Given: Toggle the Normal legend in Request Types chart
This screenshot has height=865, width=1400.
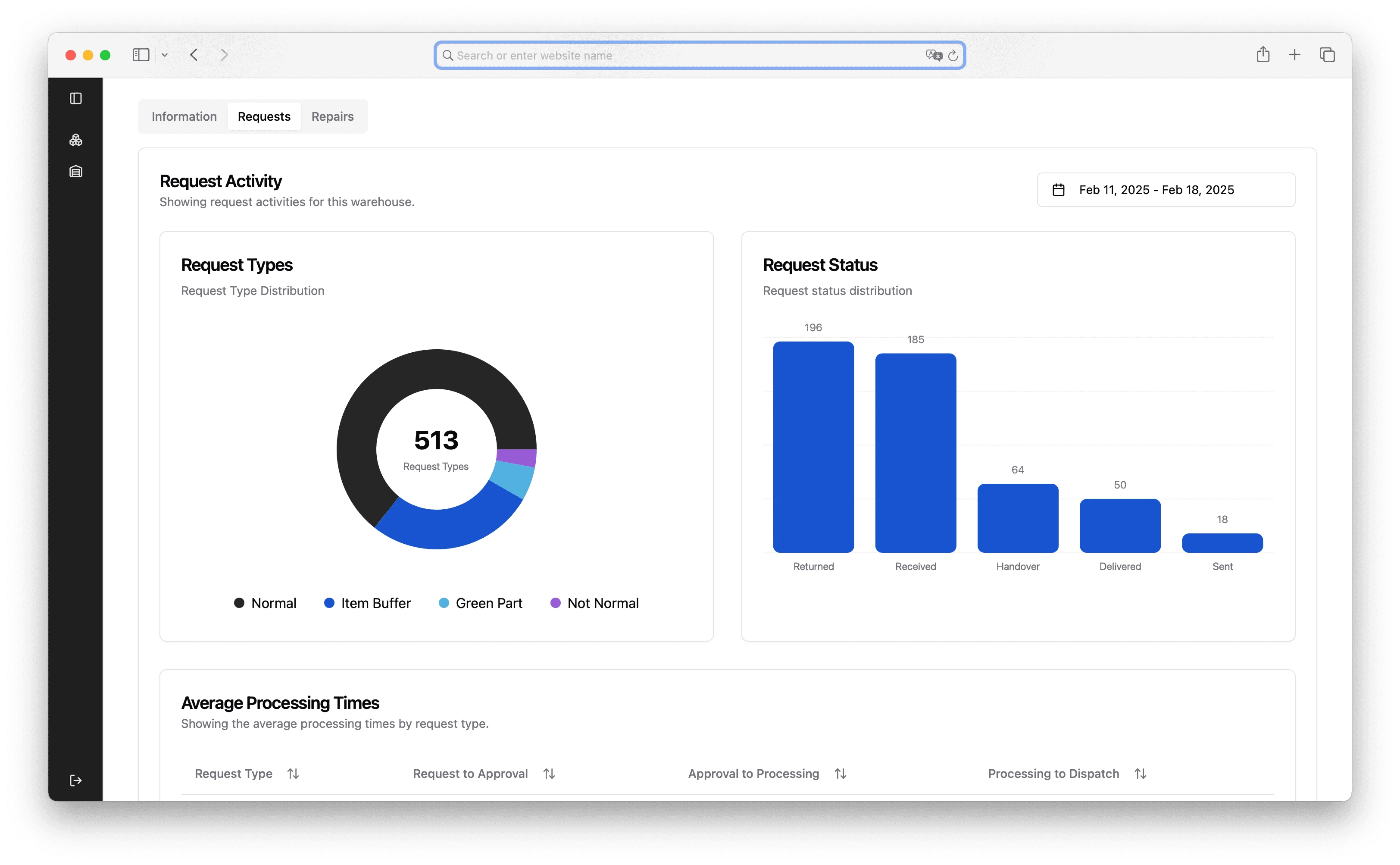Looking at the screenshot, I should click(x=265, y=602).
